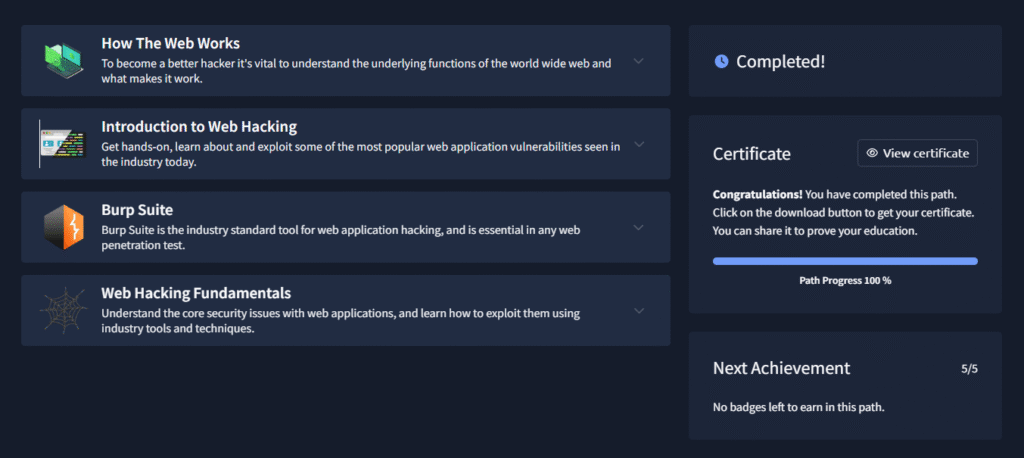The width and height of the screenshot is (1024, 458).
Task: Click the Next Achievement heading
Action: [781, 368]
